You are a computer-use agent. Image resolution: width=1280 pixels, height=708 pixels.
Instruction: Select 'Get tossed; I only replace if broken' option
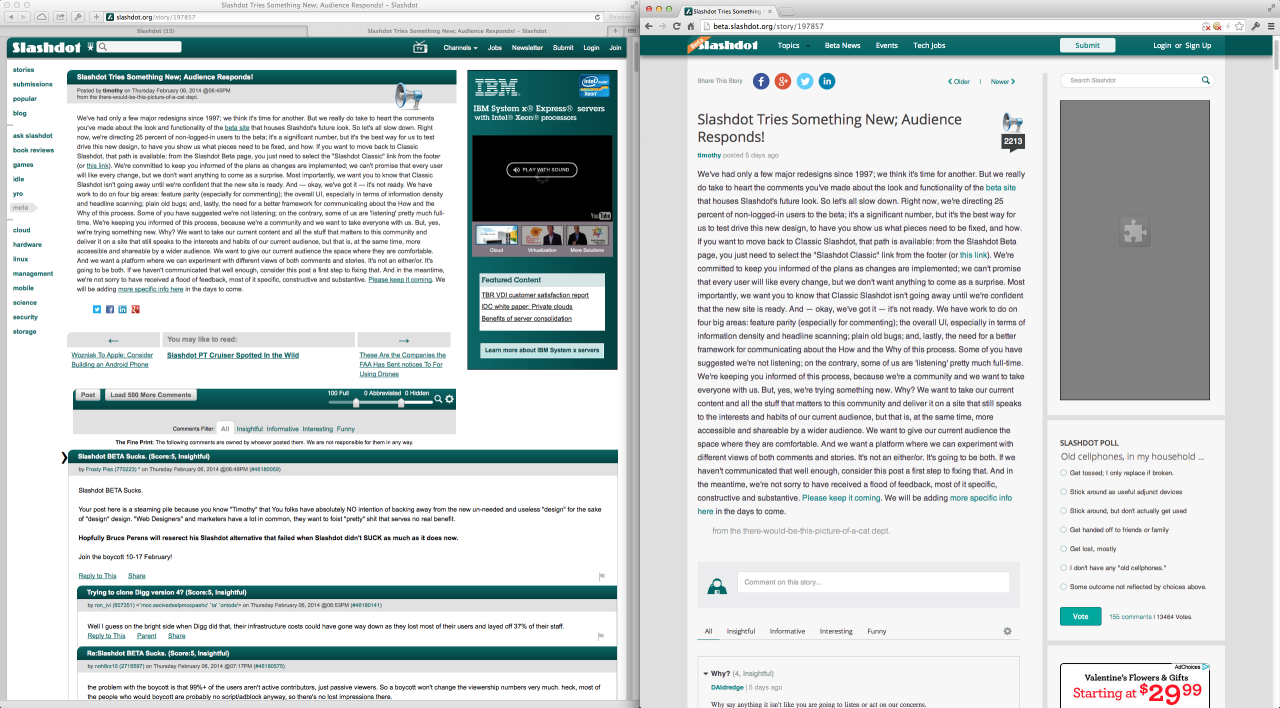click(1064, 473)
